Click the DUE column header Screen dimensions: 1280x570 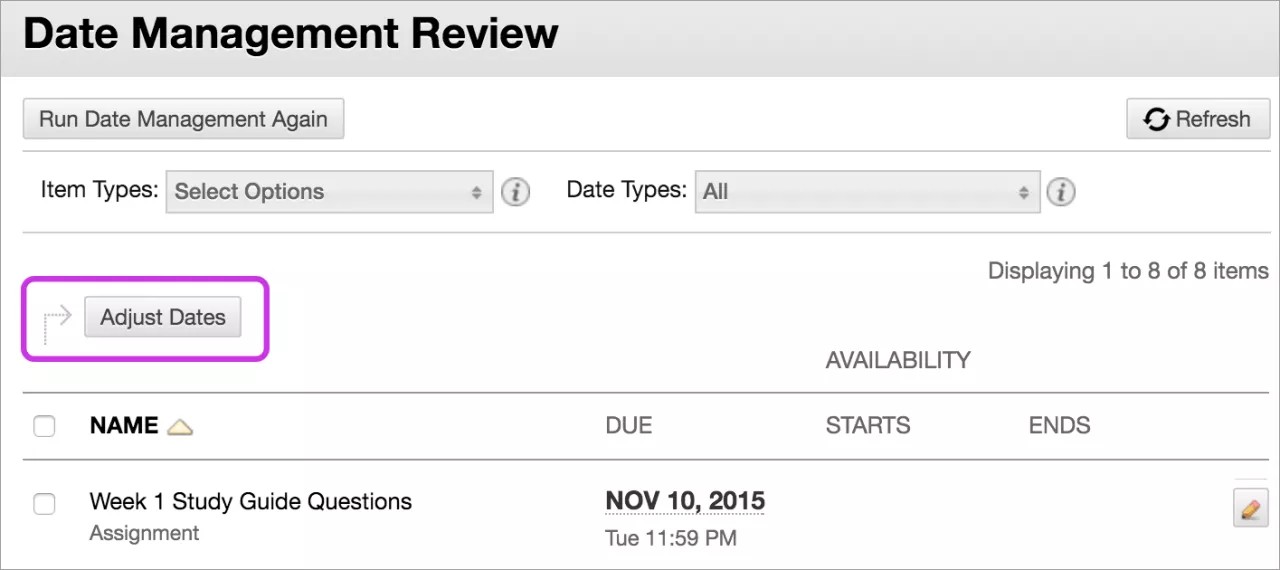[628, 425]
